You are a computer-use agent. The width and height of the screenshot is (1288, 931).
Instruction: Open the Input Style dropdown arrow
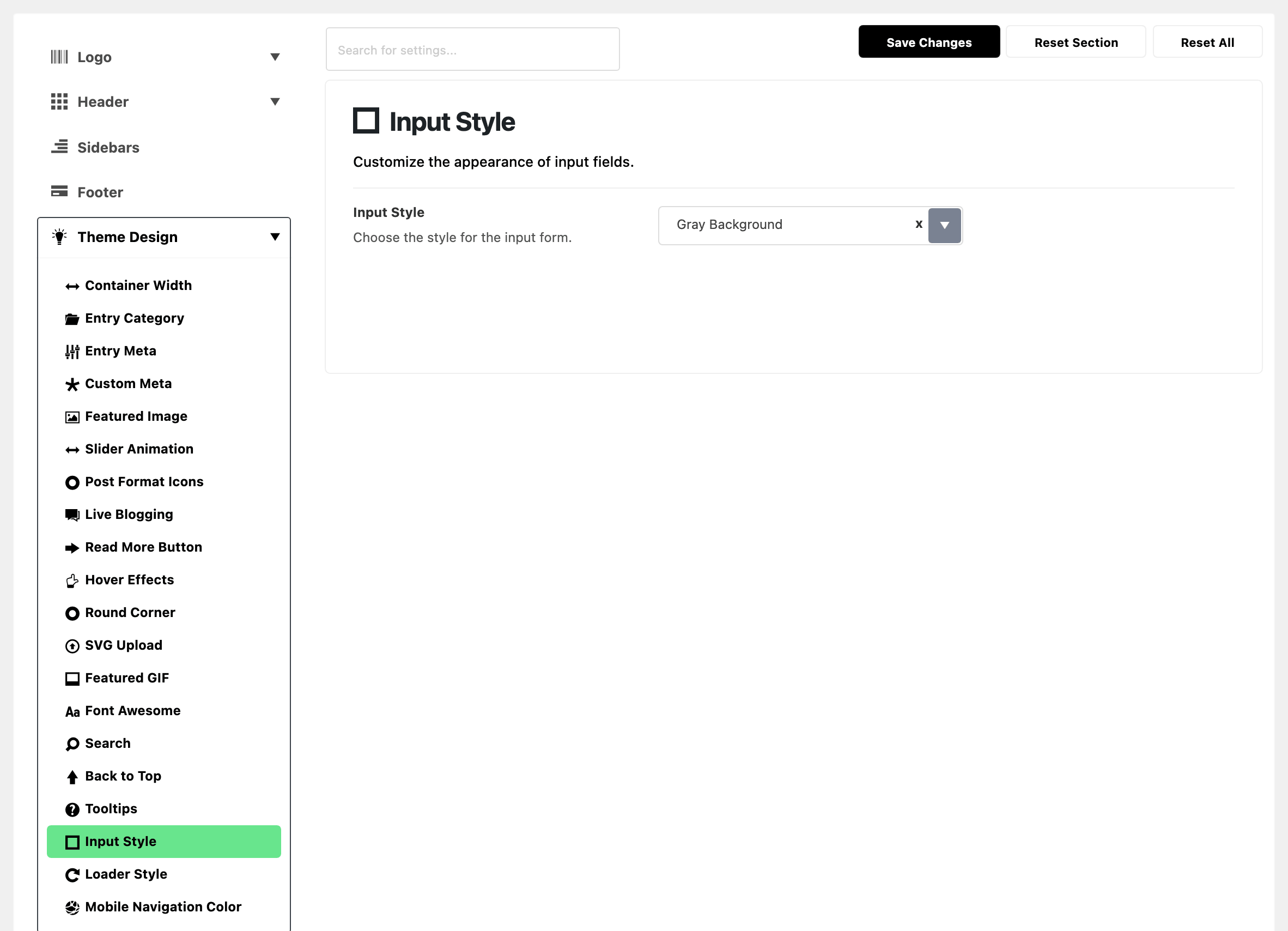click(x=944, y=226)
